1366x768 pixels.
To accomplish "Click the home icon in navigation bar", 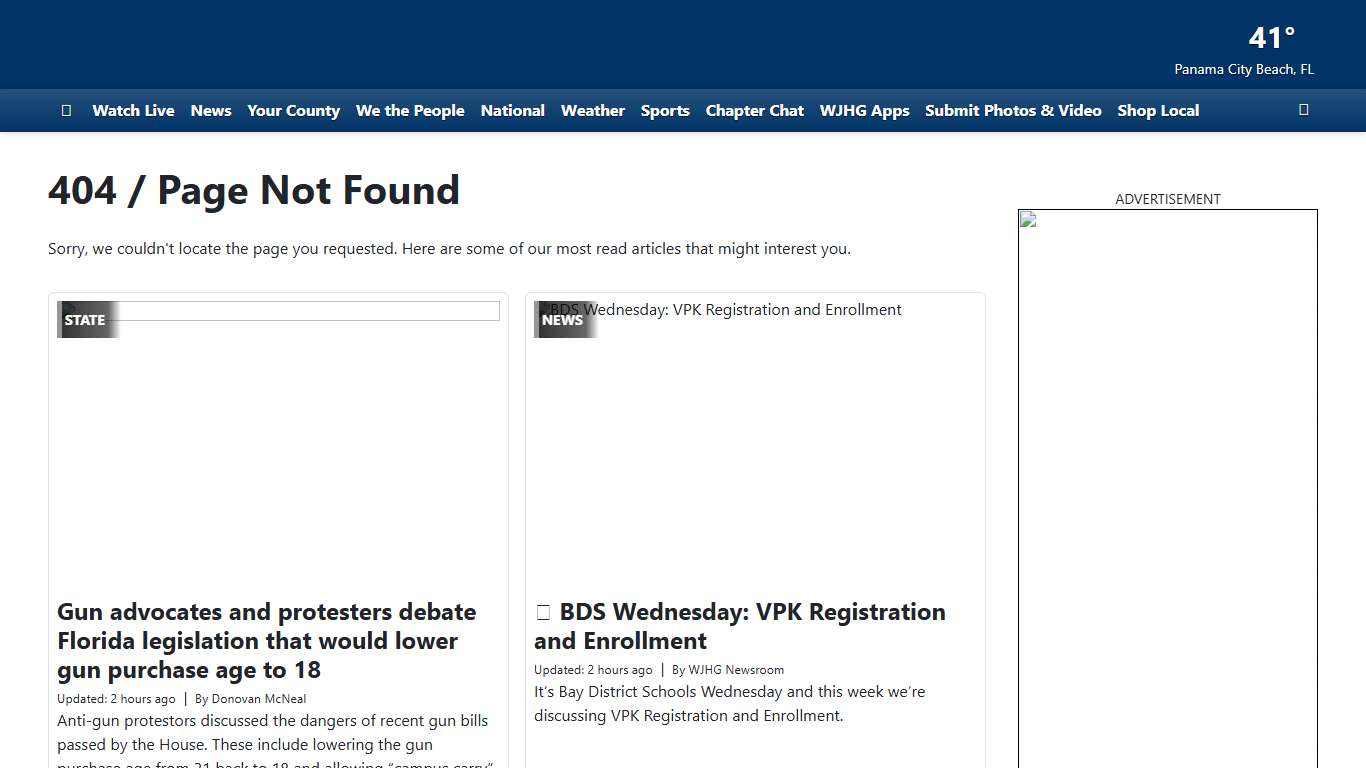I will (66, 110).
